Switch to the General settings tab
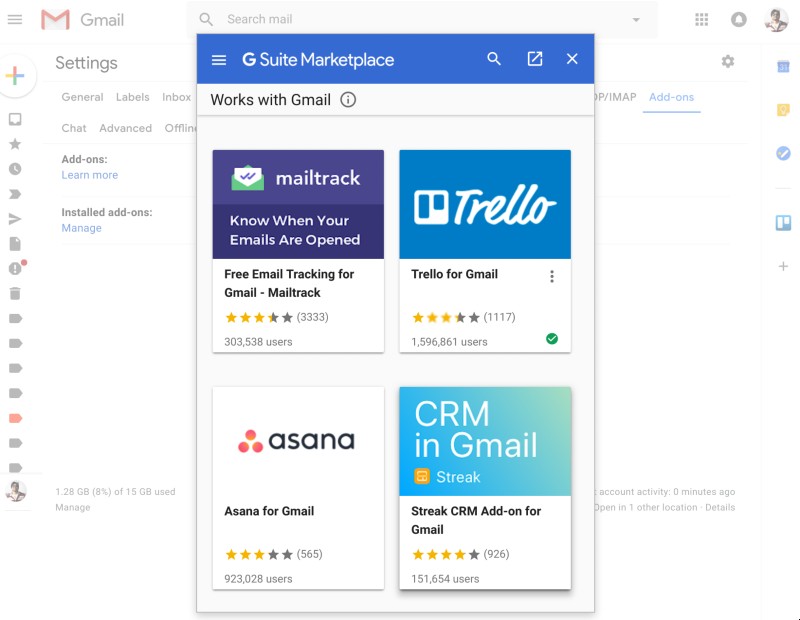 tap(82, 97)
